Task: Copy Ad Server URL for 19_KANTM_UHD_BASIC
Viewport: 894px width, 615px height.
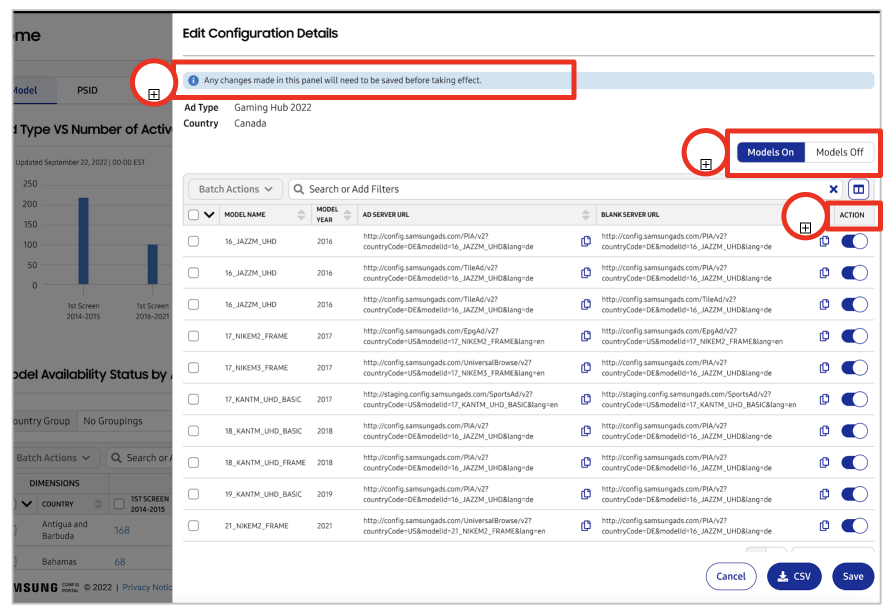Action: coord(586,494)
